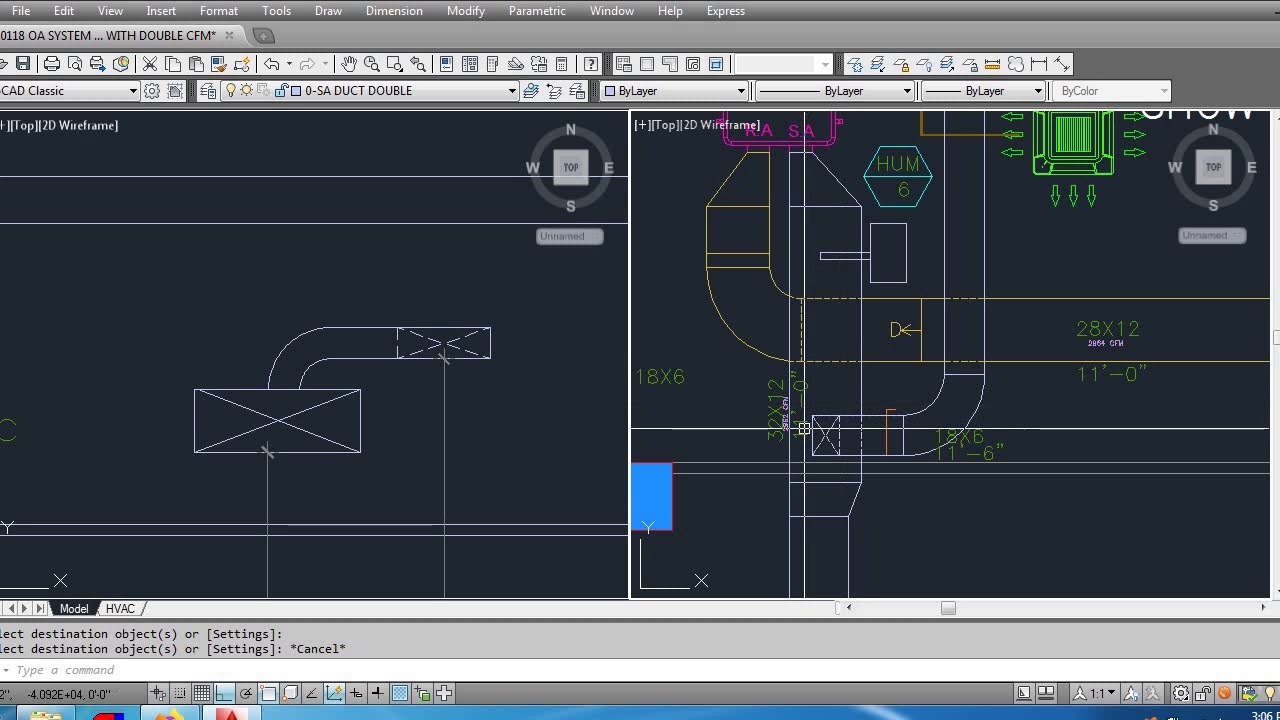
Task: Open Workspace Settings gear icon
Action: click(151, 91)
